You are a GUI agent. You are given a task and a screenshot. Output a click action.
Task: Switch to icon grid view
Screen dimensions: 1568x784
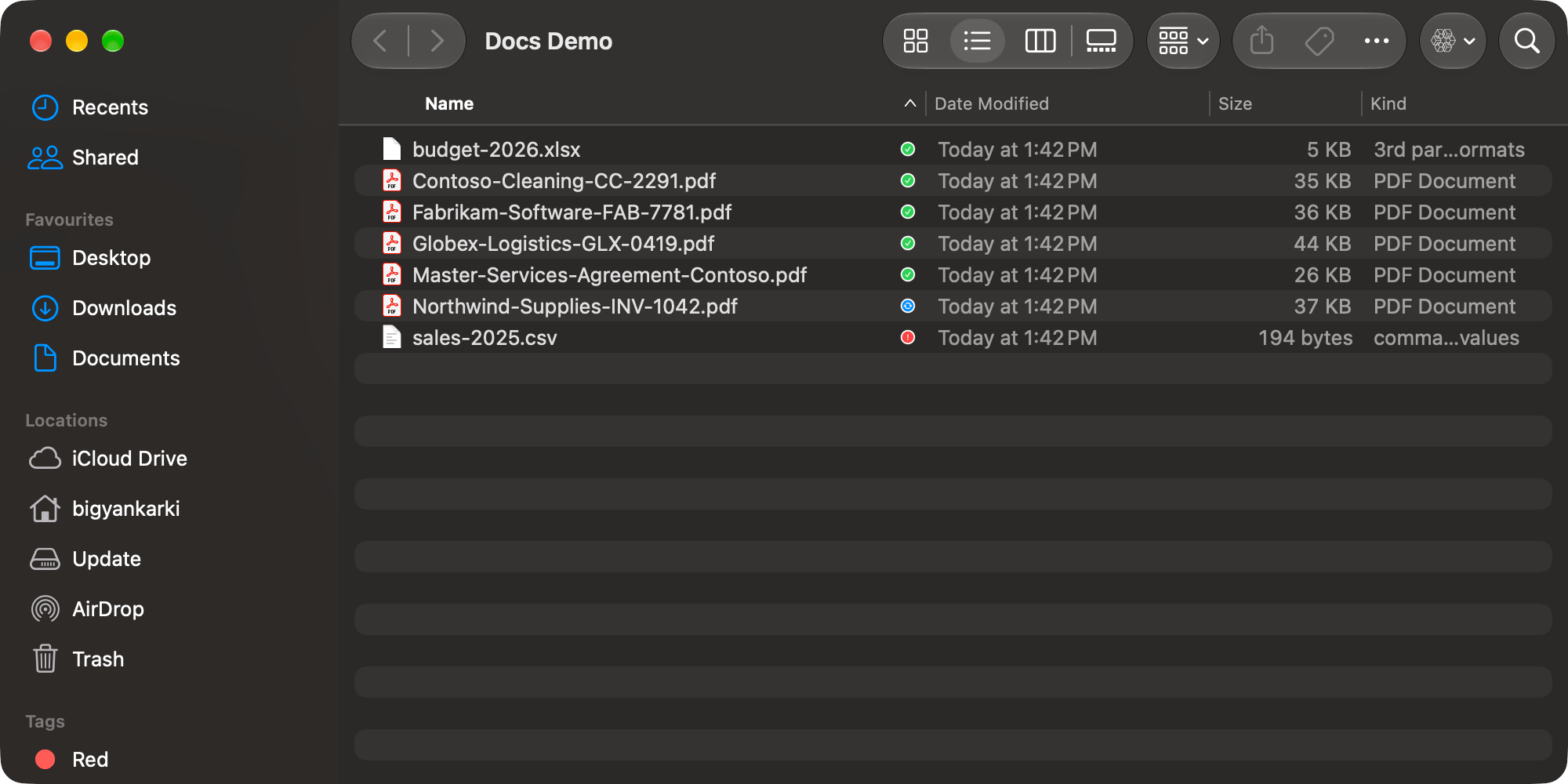(915, 41)
